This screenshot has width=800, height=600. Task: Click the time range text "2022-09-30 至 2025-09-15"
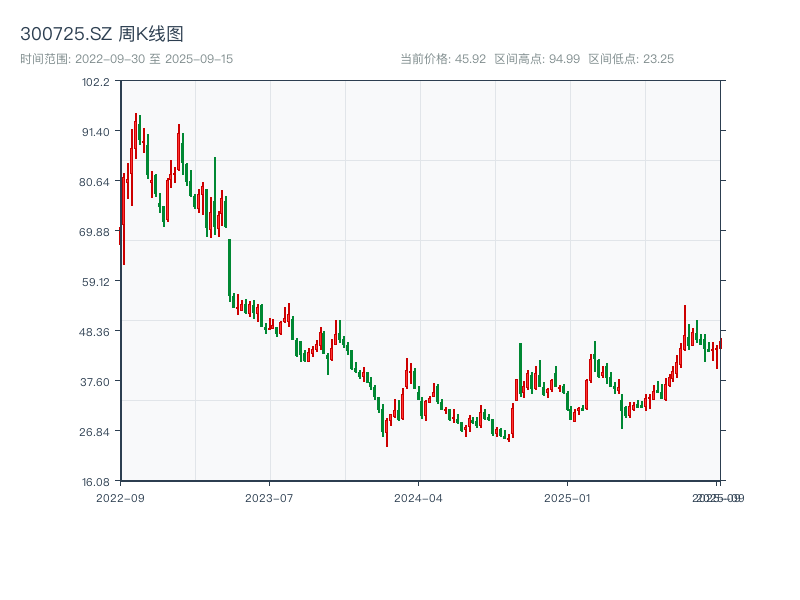tap(154, 59)
